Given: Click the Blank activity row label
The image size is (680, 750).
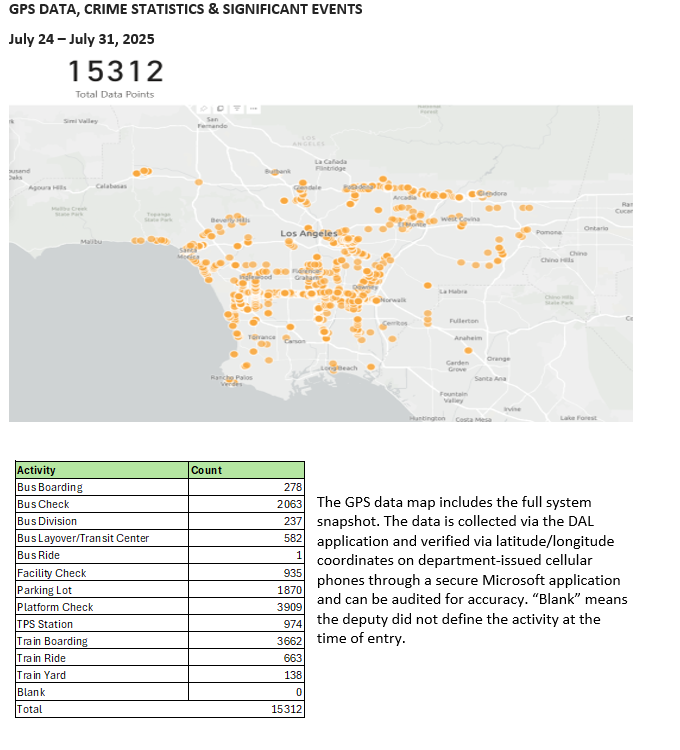Looking at the screenshot, I should 30,692.
